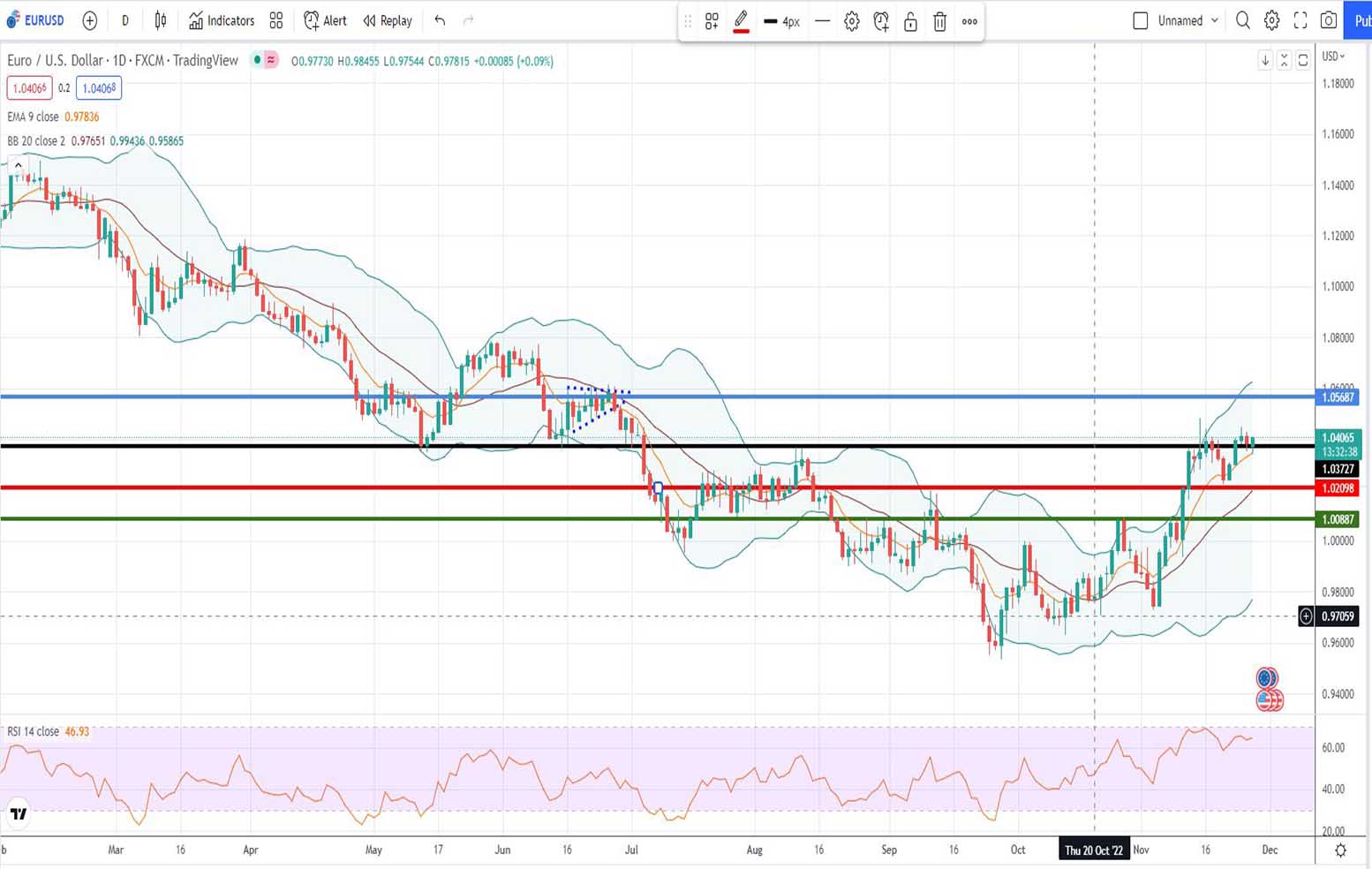Click the Alert button in top toolbar
Viewport: 1372px width, 869px height.
tap(325, 20)
